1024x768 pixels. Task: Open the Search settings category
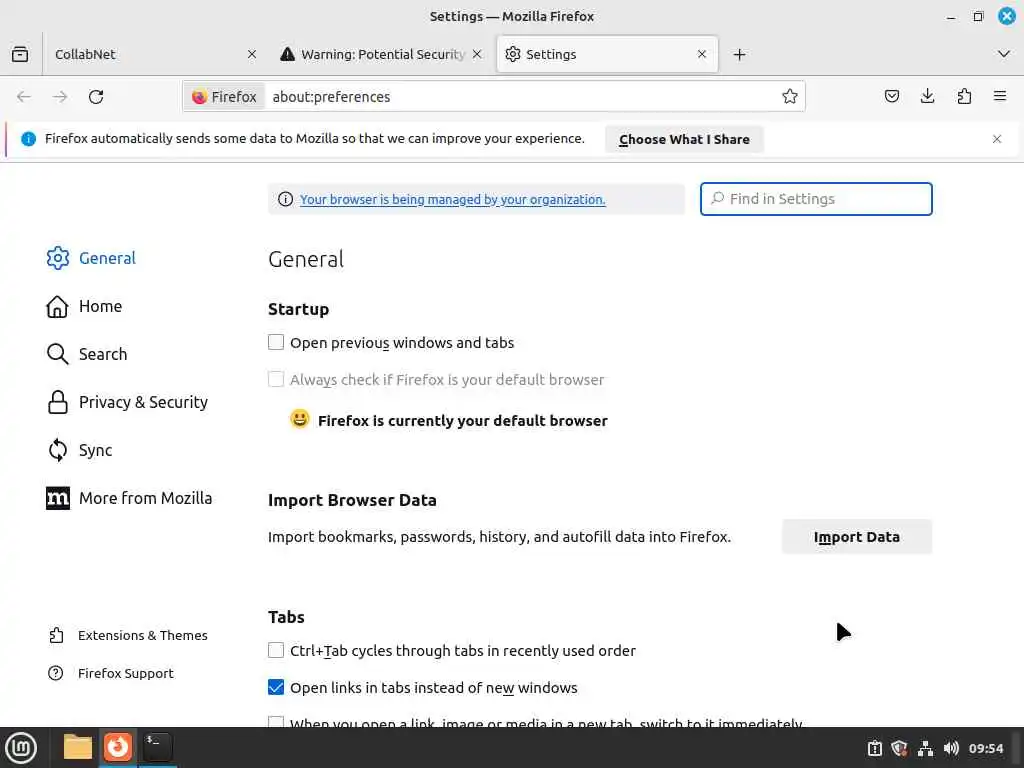(87, 354)
